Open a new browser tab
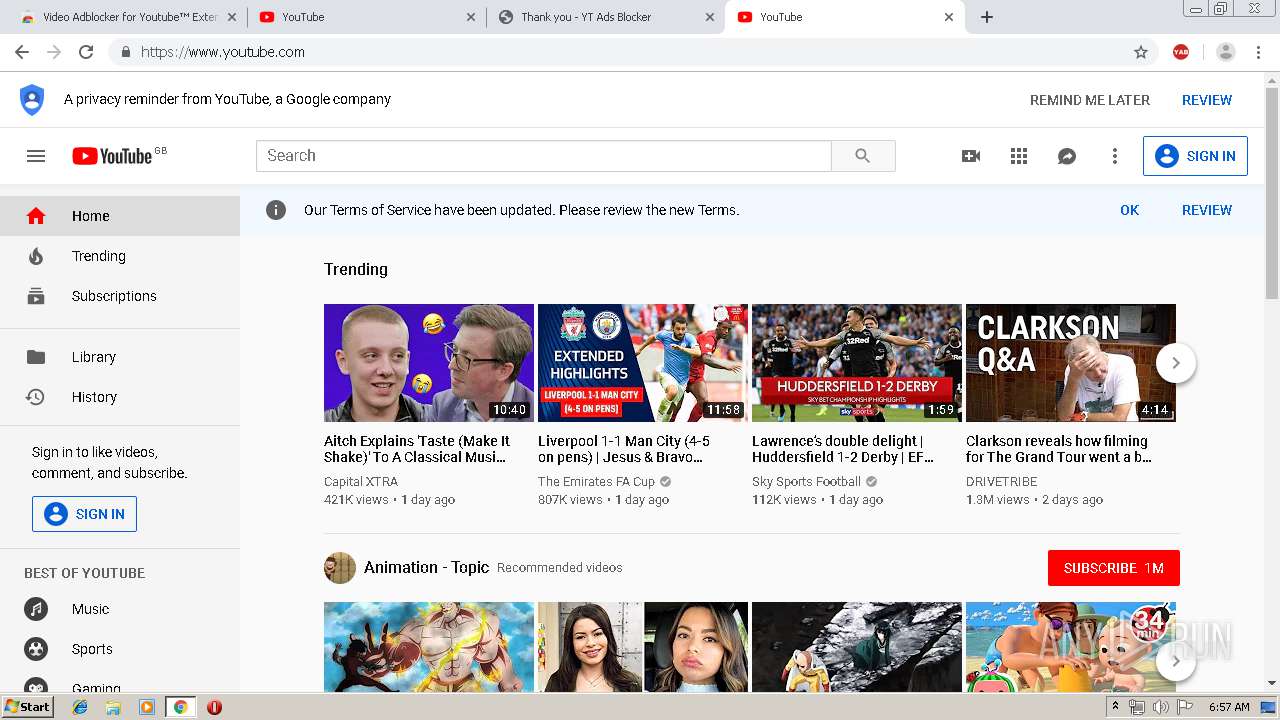This screenshot has height=720, width=1280. [x=987, y=17]
